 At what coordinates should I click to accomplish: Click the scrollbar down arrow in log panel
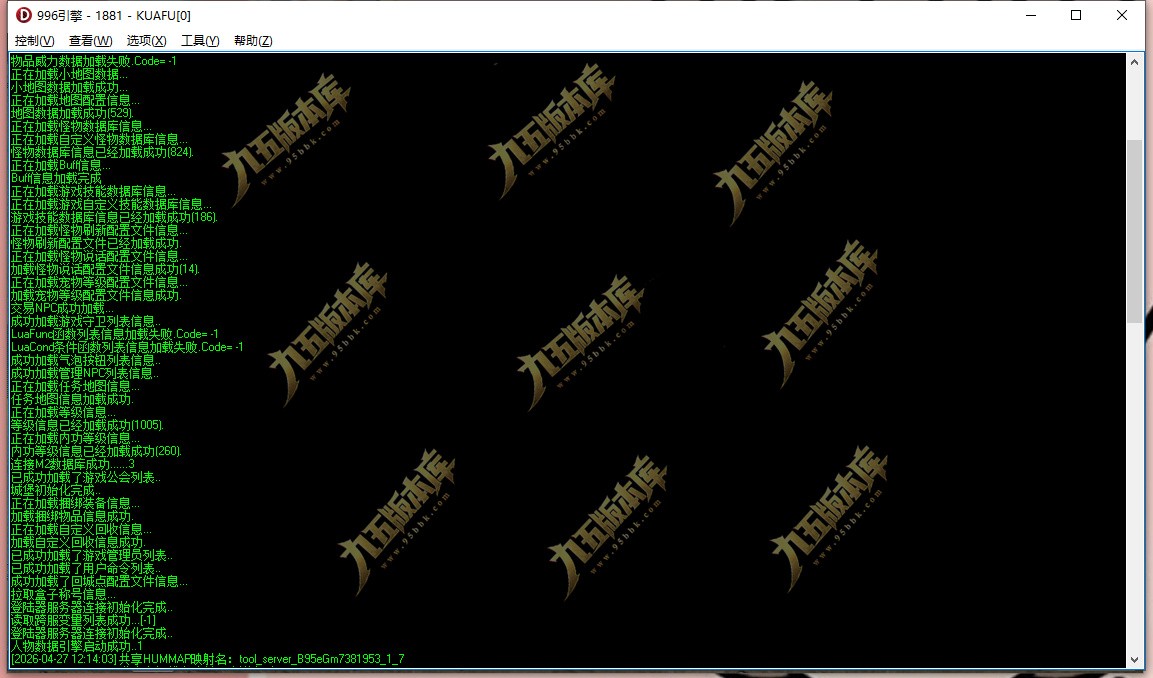(1135, 660)
